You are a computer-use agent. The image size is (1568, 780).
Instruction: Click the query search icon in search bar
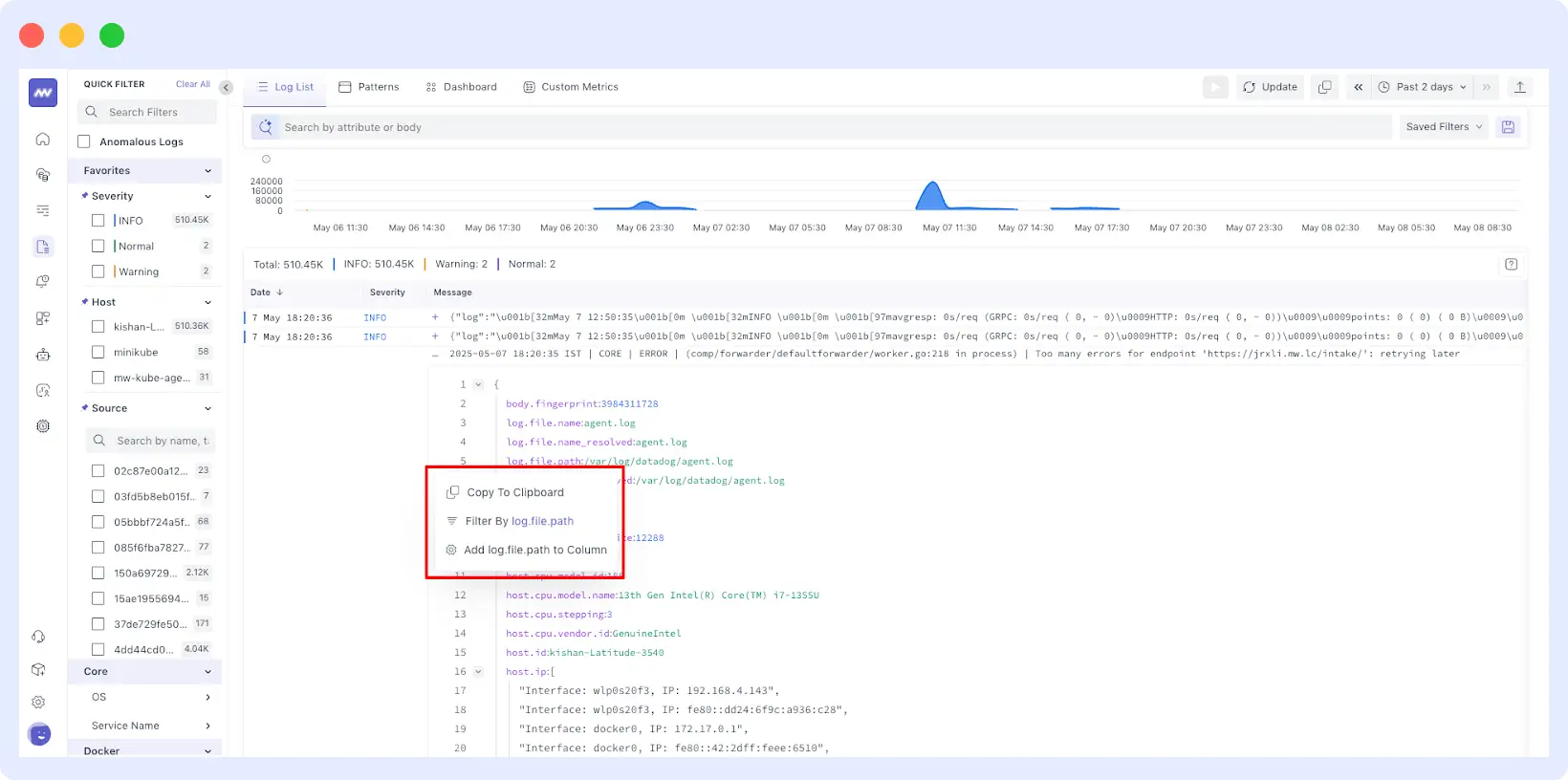pyautogui.click(x=266, y=127)
